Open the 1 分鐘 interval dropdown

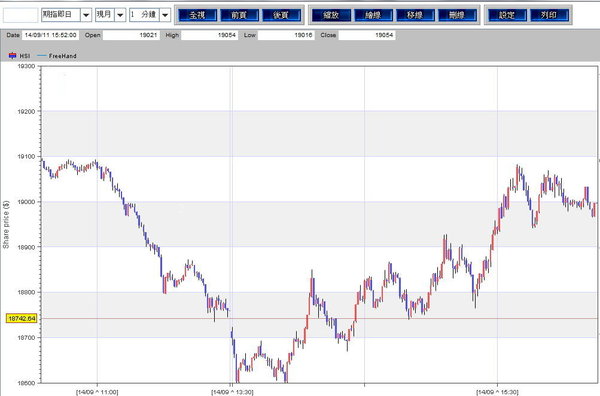click(165, 15)
